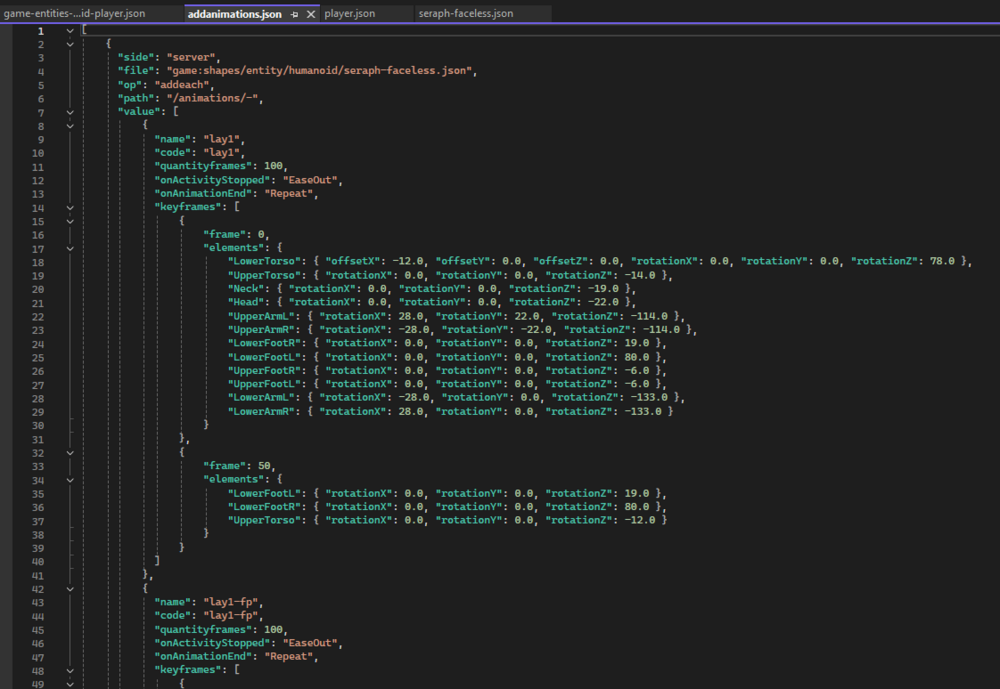The image size is (1000, 689).
Task: Close the addanimations.json tab
Action: (312, 15)
